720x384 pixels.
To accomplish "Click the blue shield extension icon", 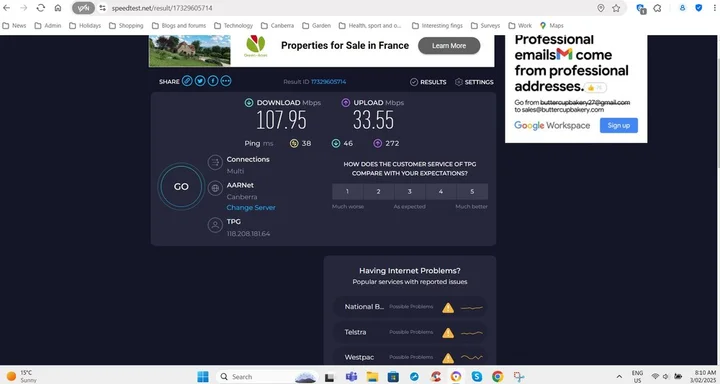I will 698,8.
